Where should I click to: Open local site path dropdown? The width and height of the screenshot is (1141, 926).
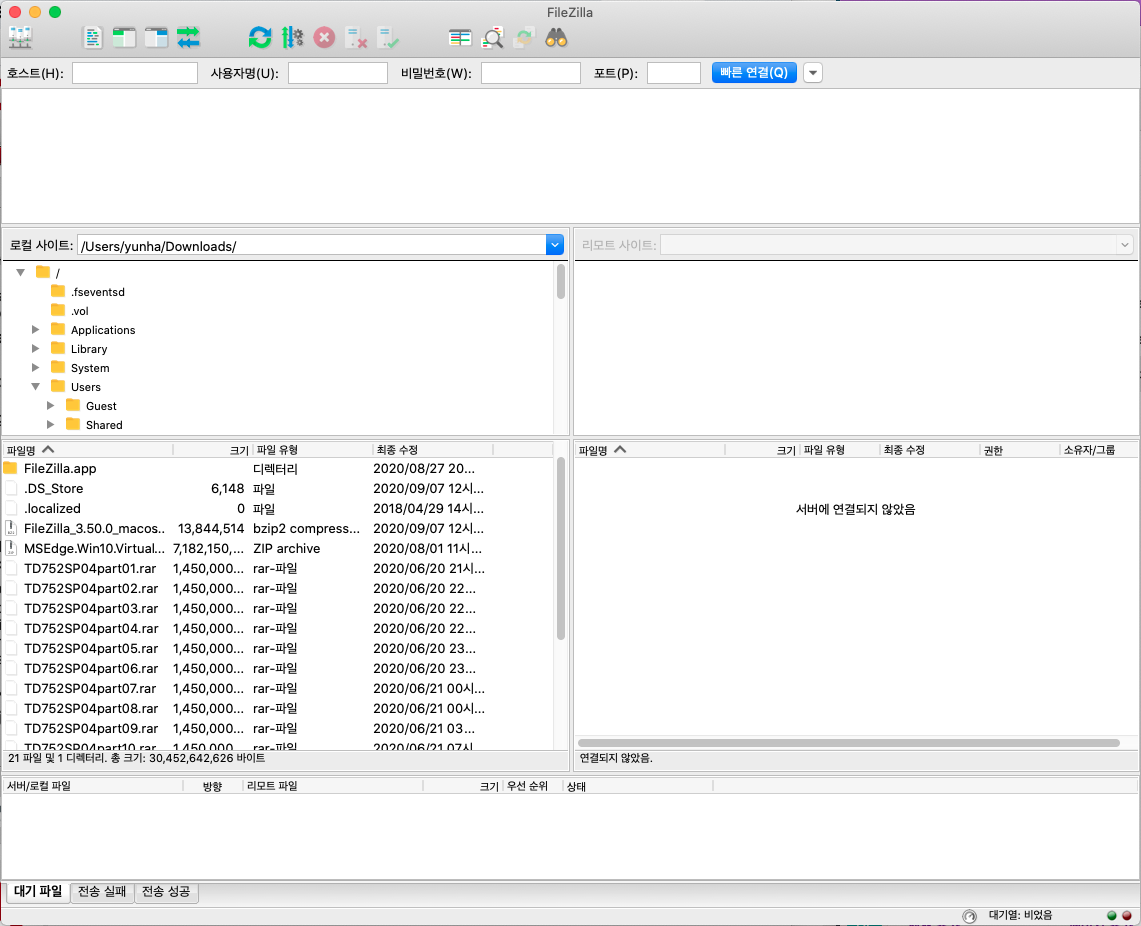[554, 245]
